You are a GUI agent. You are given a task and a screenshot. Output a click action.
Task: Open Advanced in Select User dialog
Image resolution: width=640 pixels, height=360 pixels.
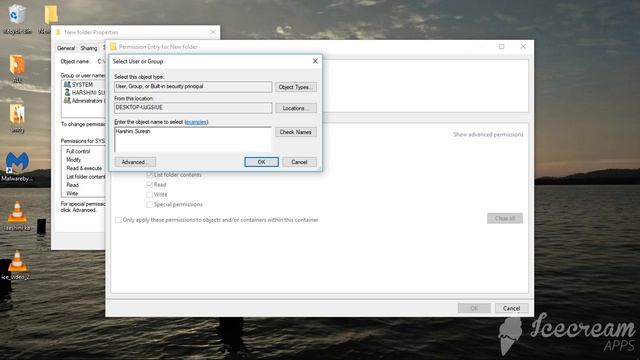pos(135,162)
